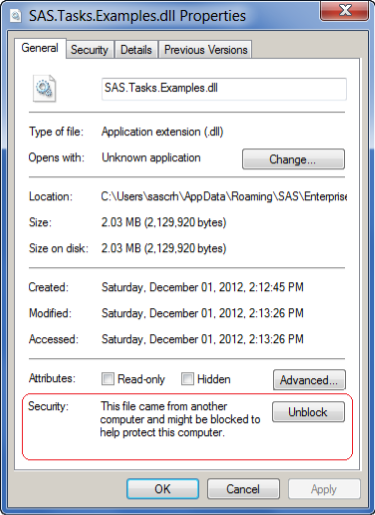Toggle the Hidden attribute checkbox

pos(187,379)
